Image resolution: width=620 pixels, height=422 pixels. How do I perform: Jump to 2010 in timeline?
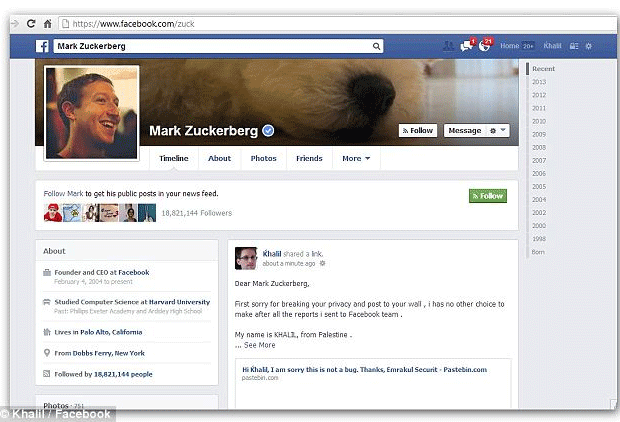pos(539,121)
